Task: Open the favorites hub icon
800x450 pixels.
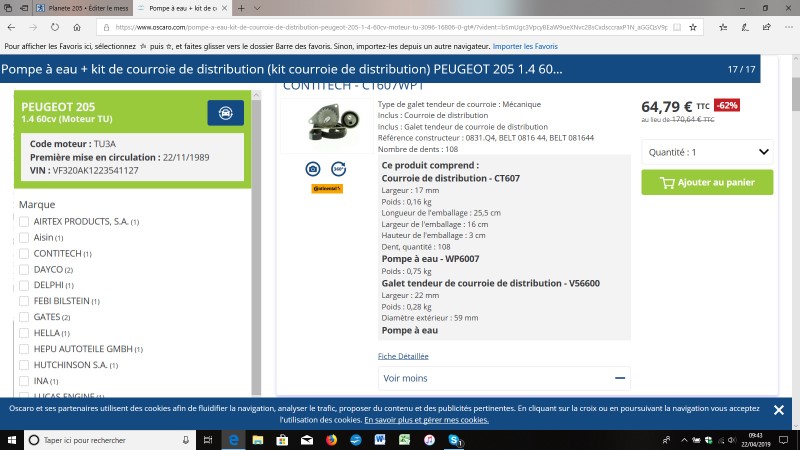Action: coord(723,27)
